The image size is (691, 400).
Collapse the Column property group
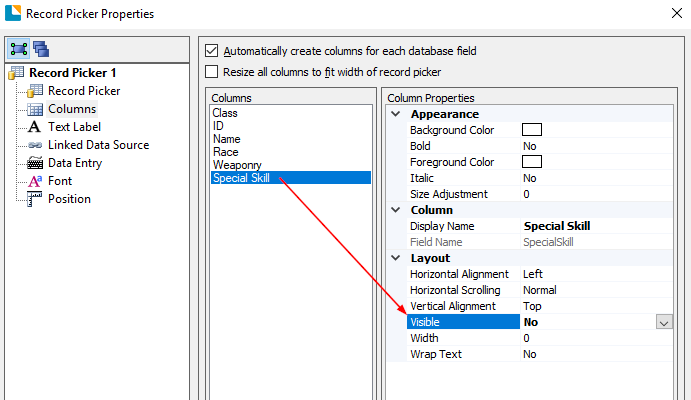click(x=396, y=210)
